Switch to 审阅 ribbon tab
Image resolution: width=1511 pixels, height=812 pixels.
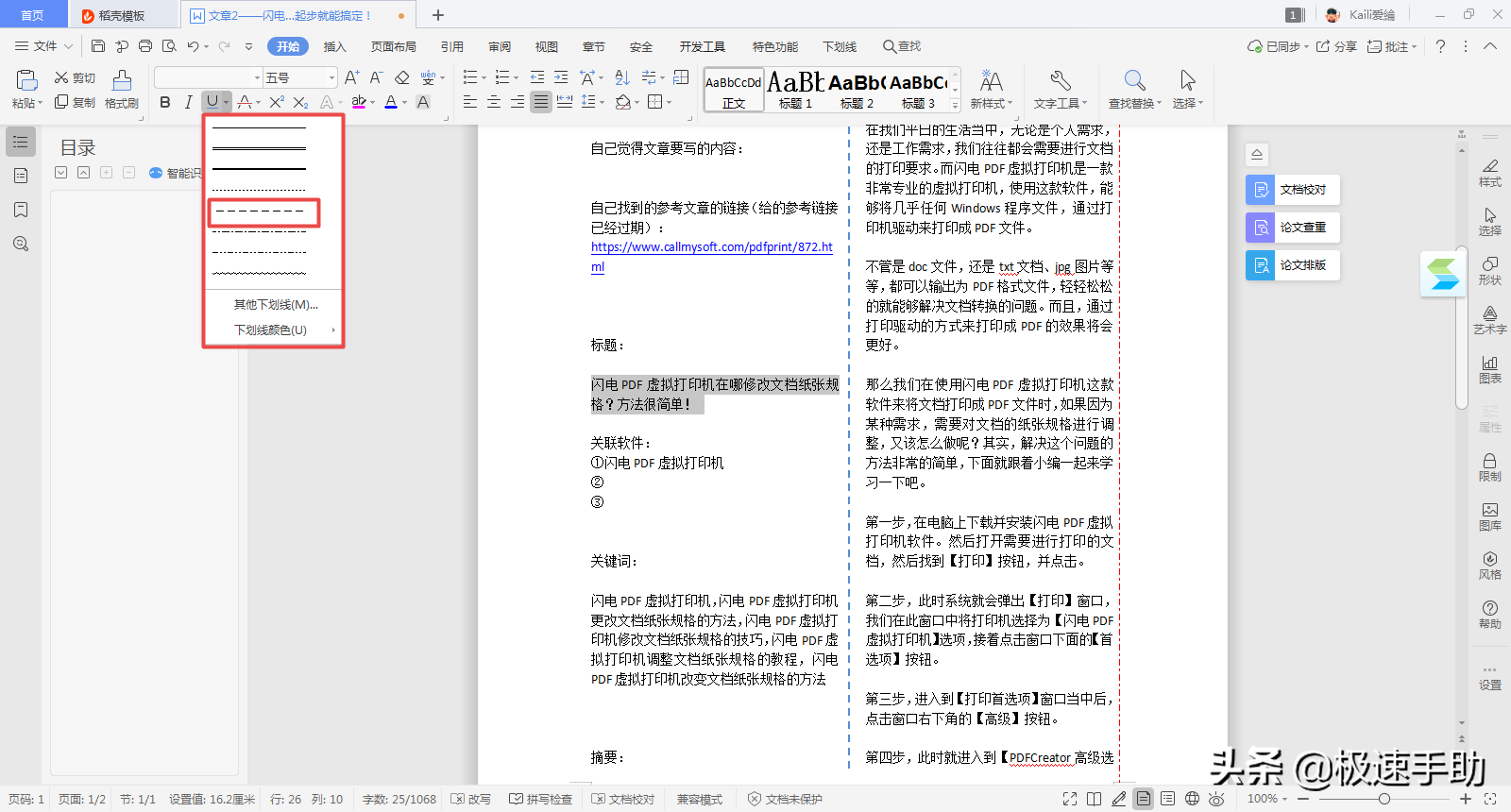[500, 46]
